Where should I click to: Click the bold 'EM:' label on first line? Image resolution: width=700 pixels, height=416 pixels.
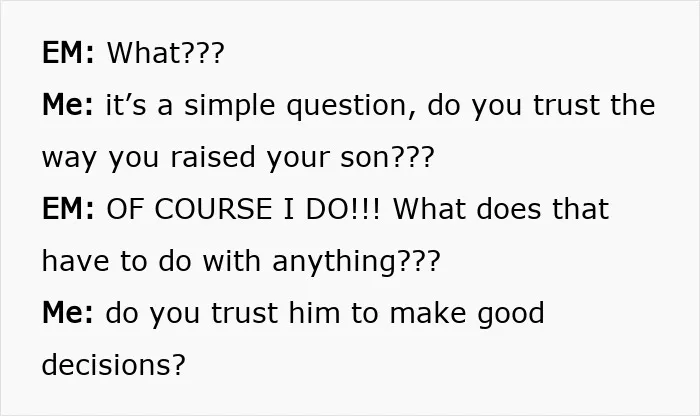(x=68, y=53)
